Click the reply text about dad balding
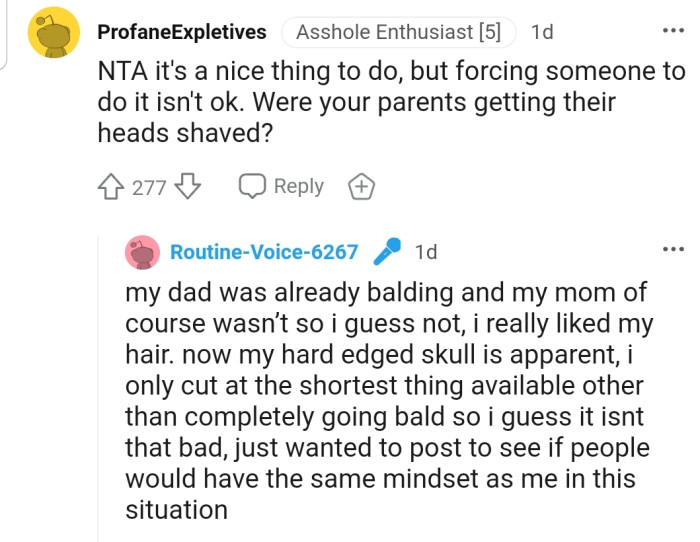Screen dimensions: 700x542 pos(388,400)
